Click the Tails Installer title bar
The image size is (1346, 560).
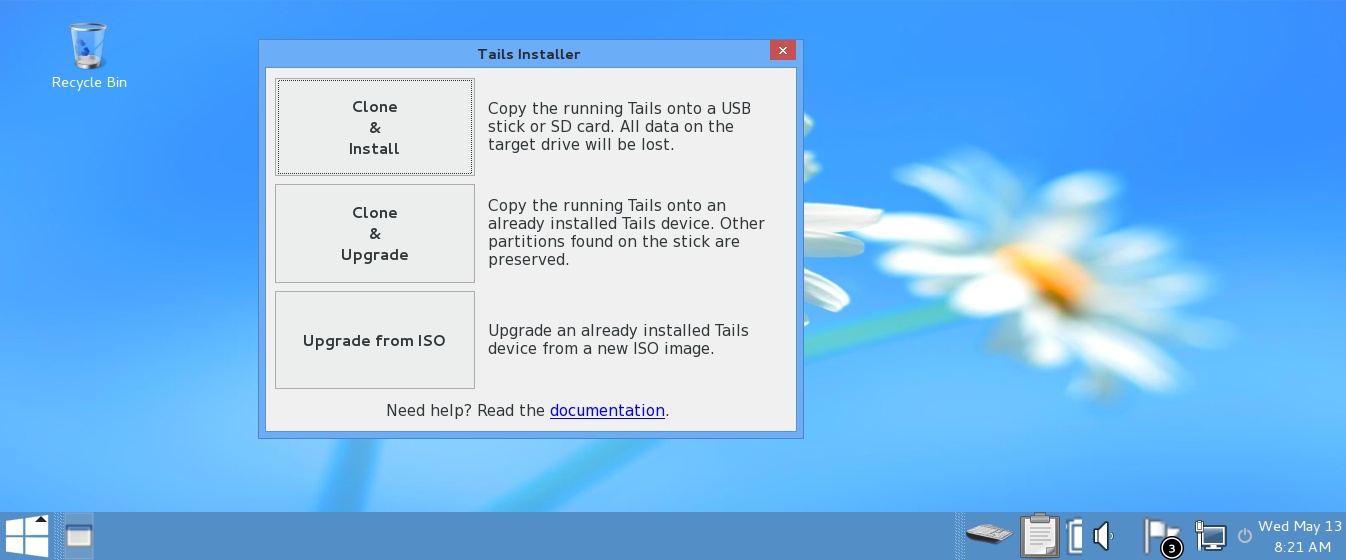528,54
